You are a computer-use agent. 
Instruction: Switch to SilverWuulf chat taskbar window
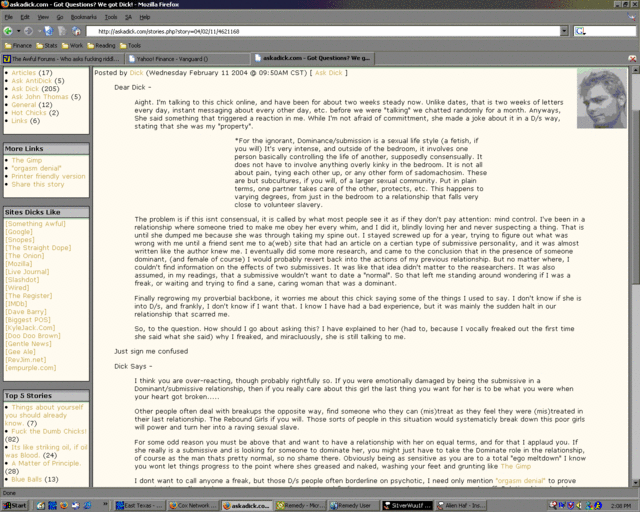coord(407,505)
